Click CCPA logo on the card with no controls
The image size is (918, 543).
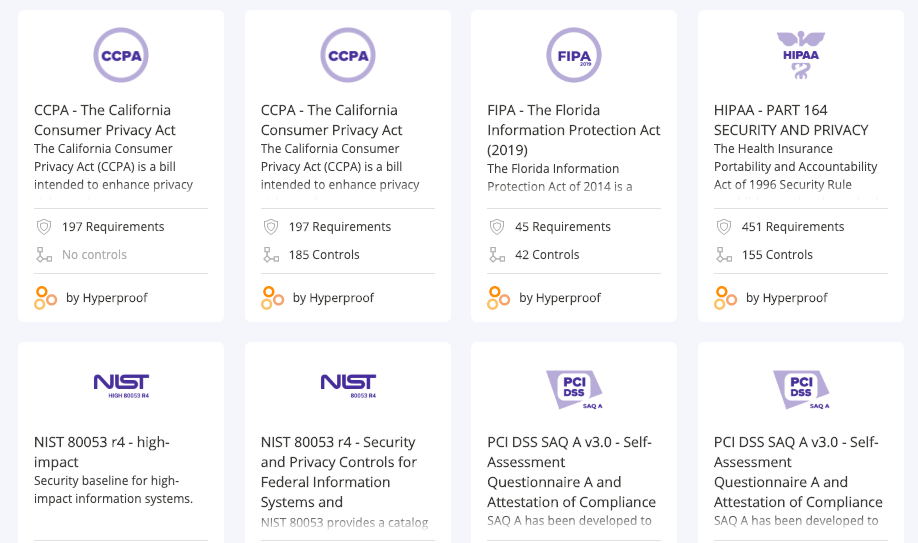pos(121,55)
